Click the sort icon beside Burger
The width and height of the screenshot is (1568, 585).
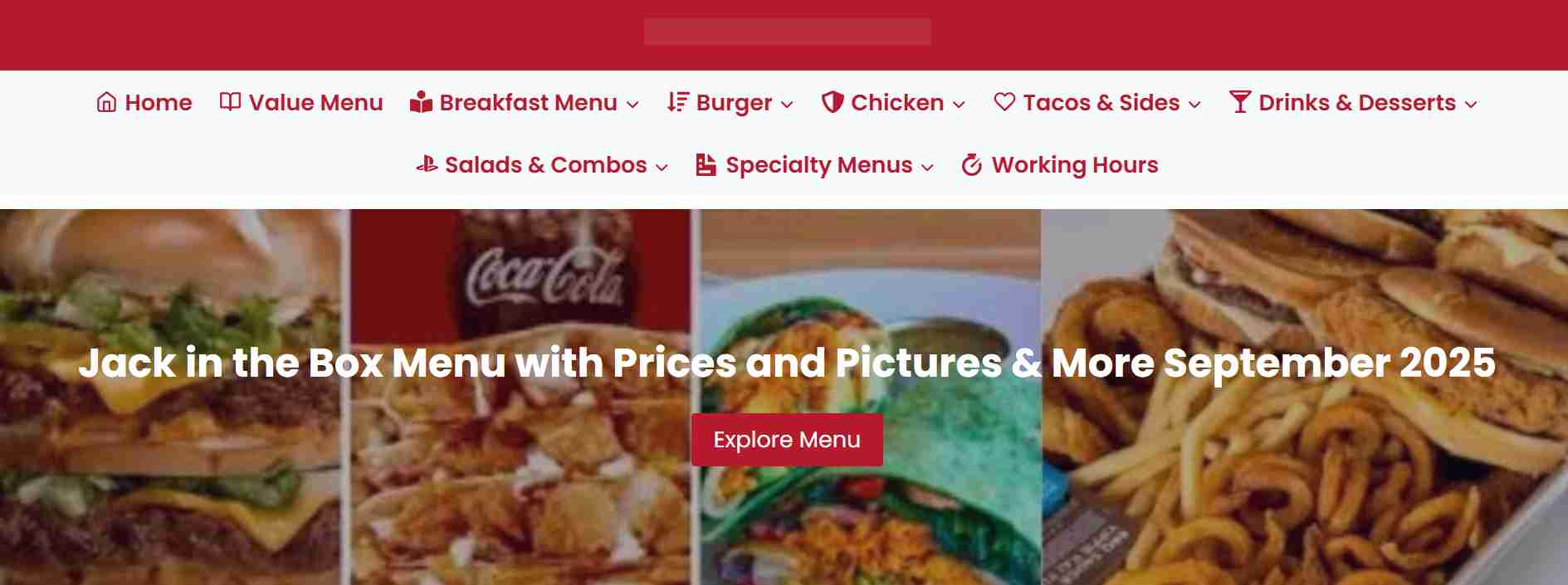677,102
